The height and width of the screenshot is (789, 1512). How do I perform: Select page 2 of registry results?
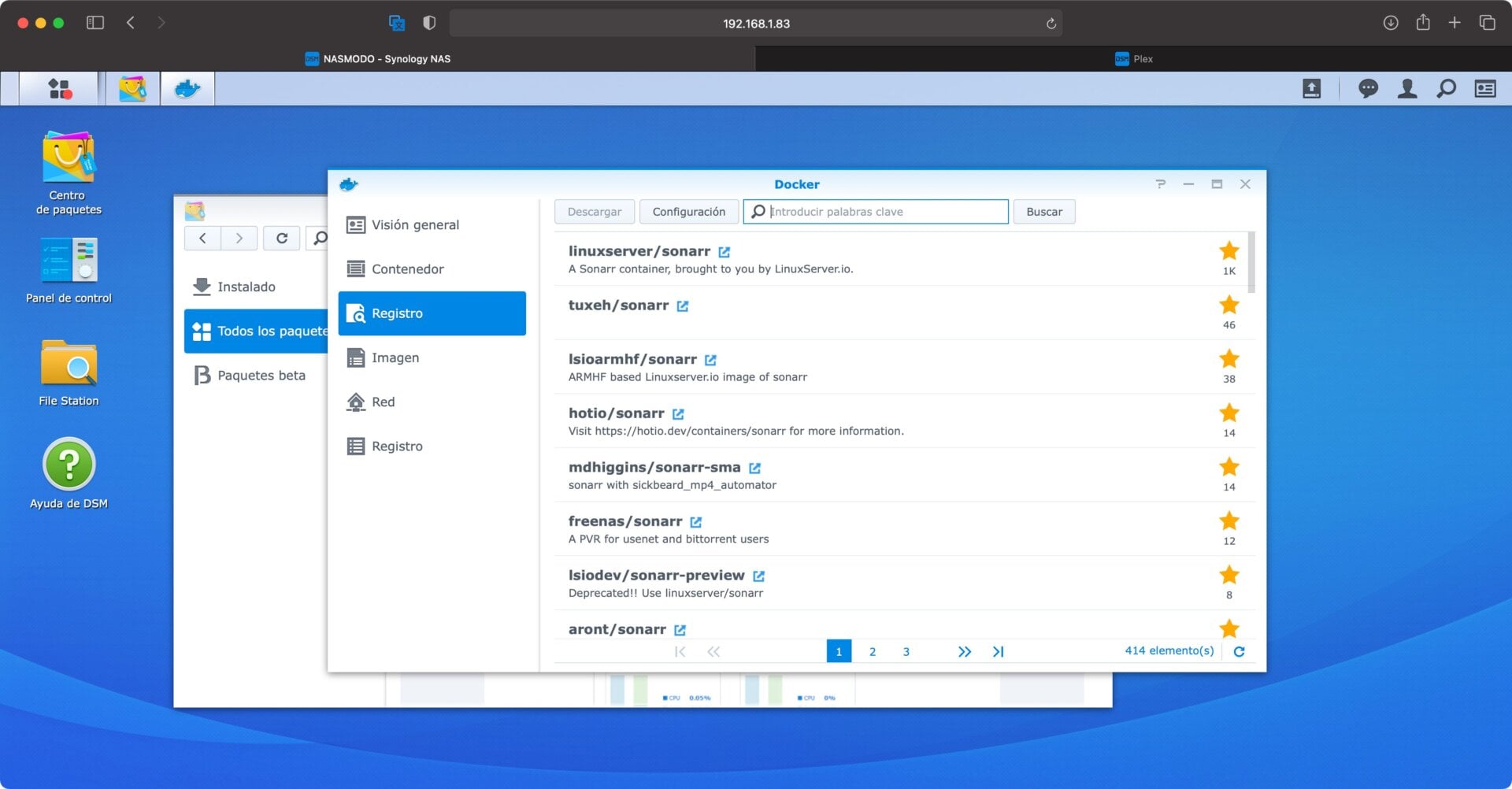pos(872,651)
